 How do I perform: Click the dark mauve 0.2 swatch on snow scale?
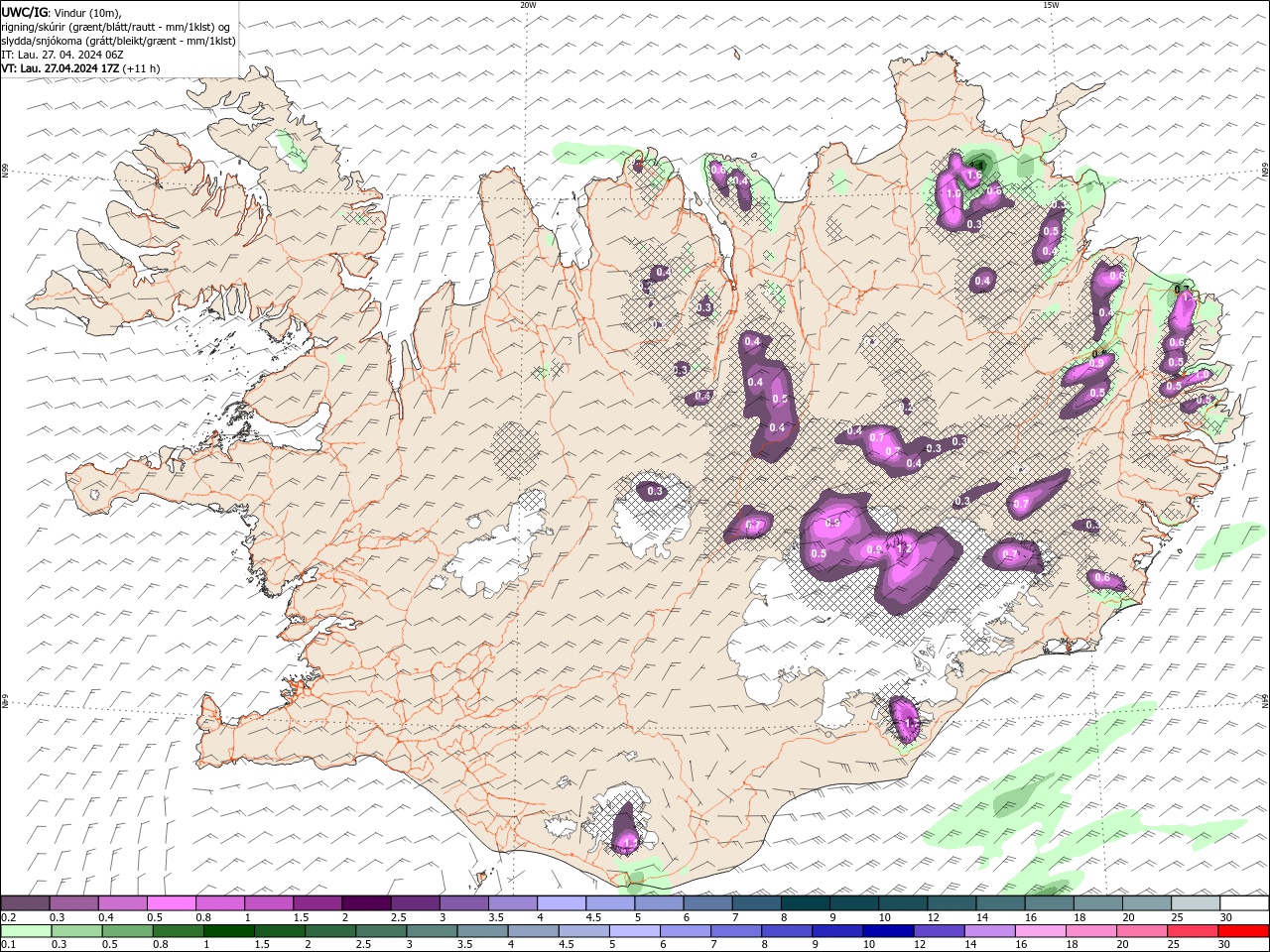pos(25,903)
